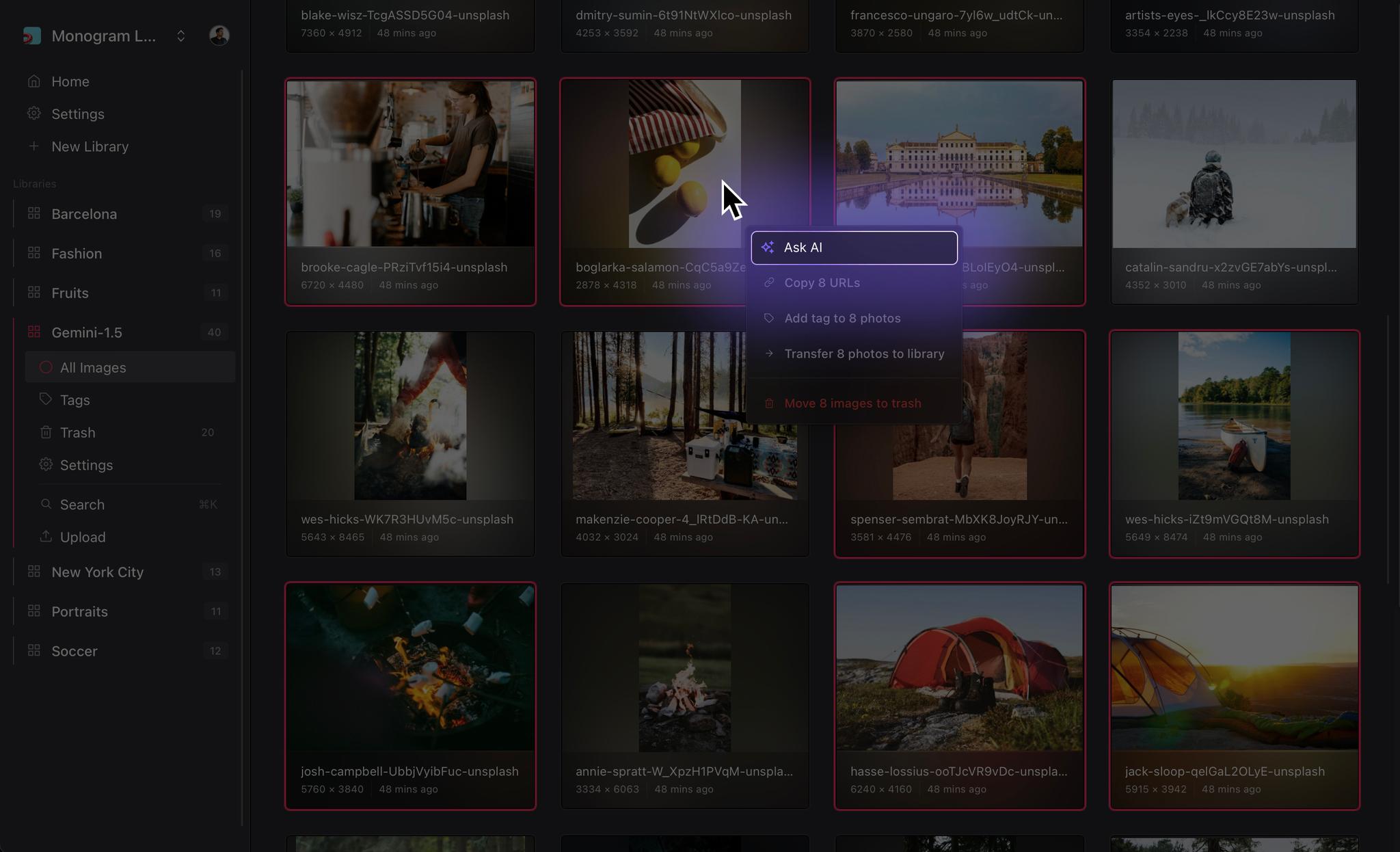Click the Search icon in sidebar
The width and height of the screenshot is (1400, 852).
pos(46,504)
